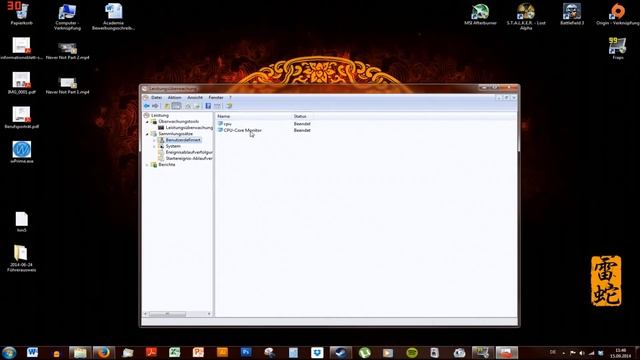This screenshot has height=360, width=640.
Task: Toggle the console tree show/hide toolbar icon
Action: [176, 106]
